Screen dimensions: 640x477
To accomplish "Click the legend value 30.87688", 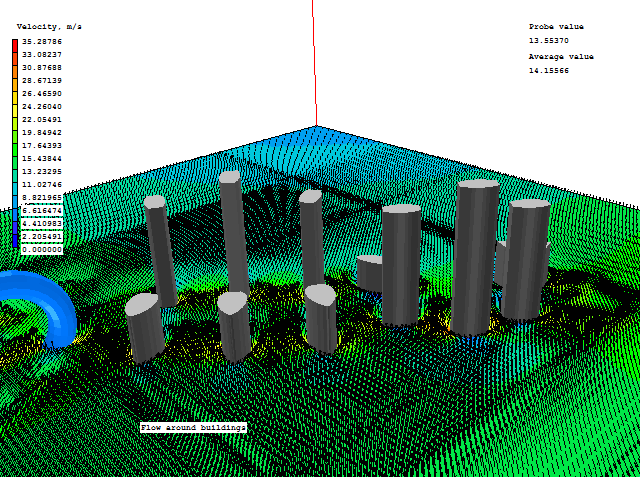I will click(x=42, y=67).
